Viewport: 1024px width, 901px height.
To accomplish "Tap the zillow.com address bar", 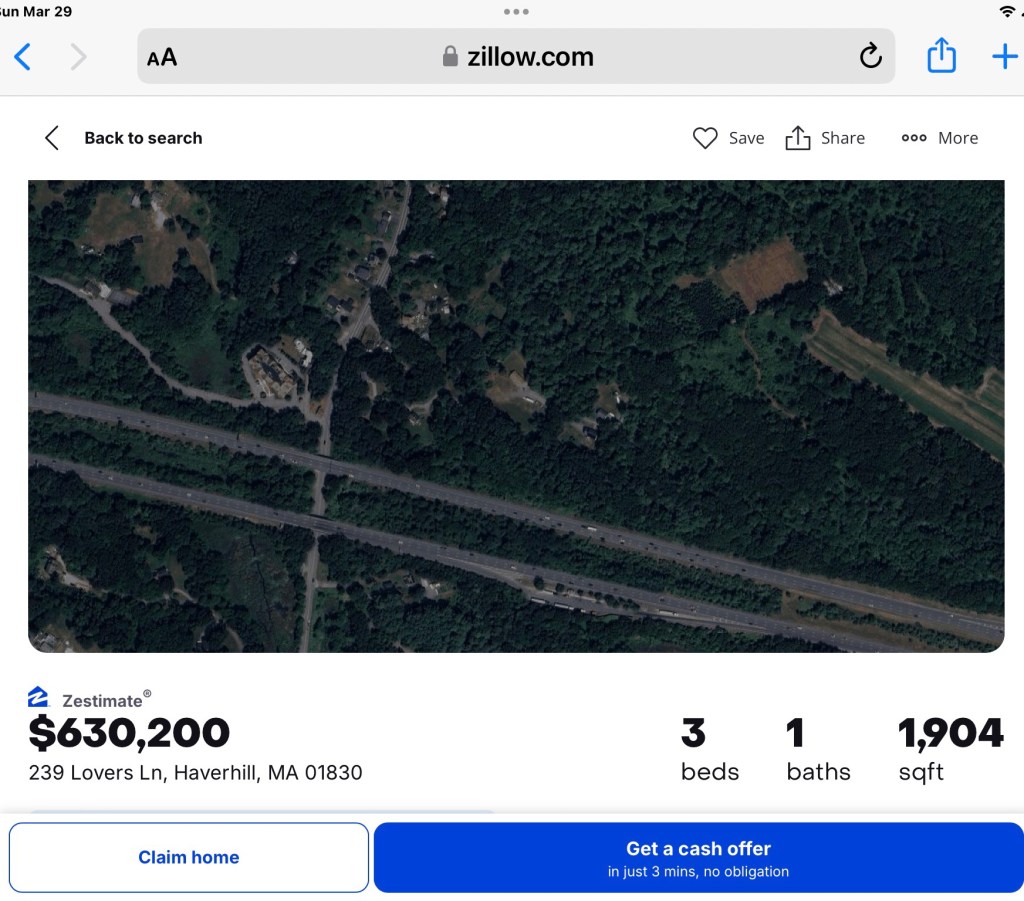I will (518, 57).
